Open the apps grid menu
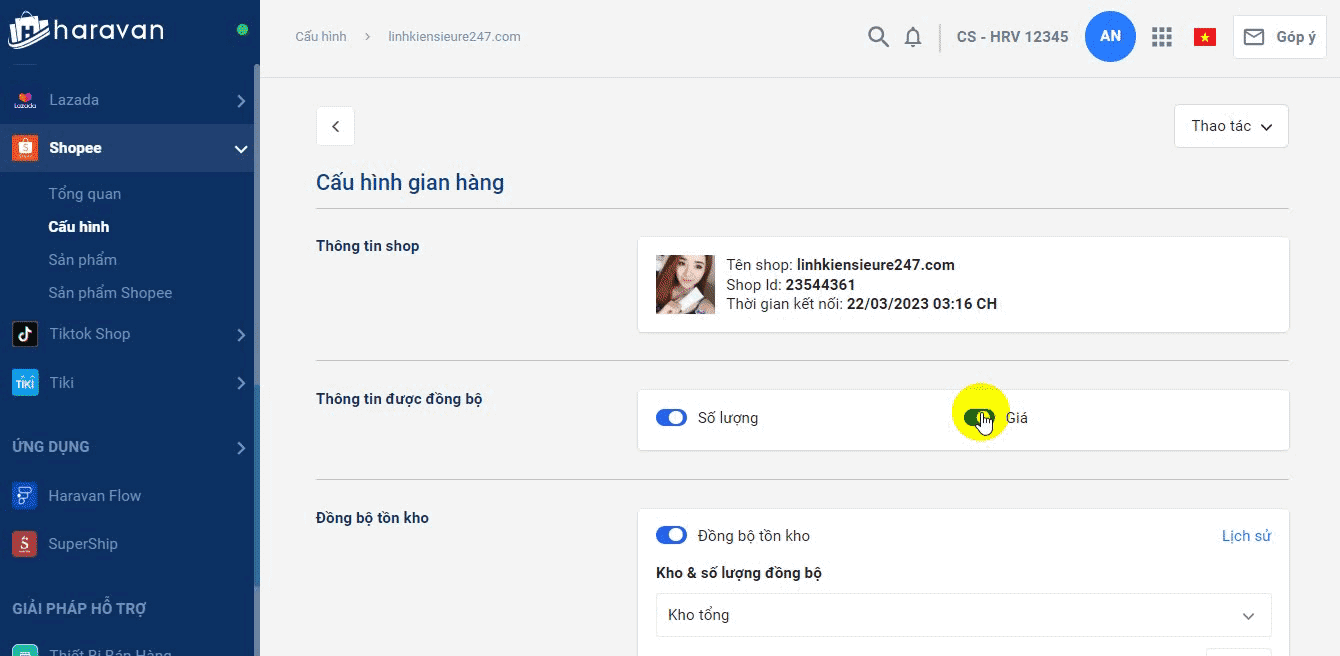 (1161, 37)
